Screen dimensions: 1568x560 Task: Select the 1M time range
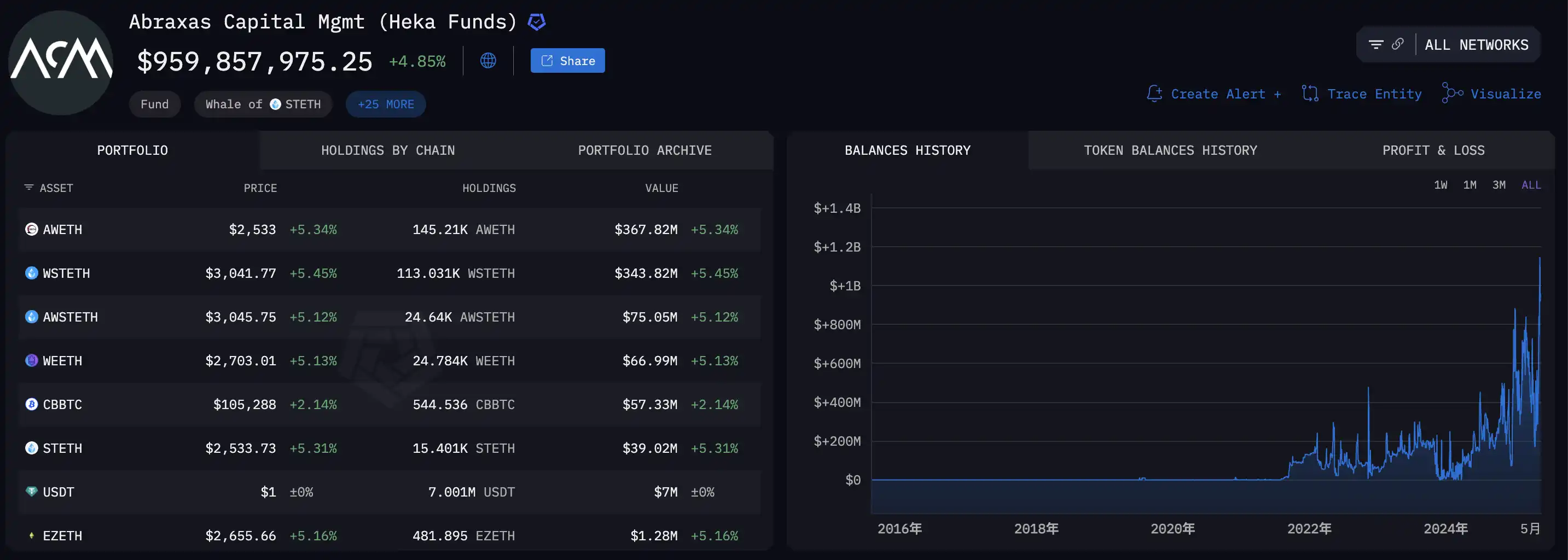tap(1470, 185)
